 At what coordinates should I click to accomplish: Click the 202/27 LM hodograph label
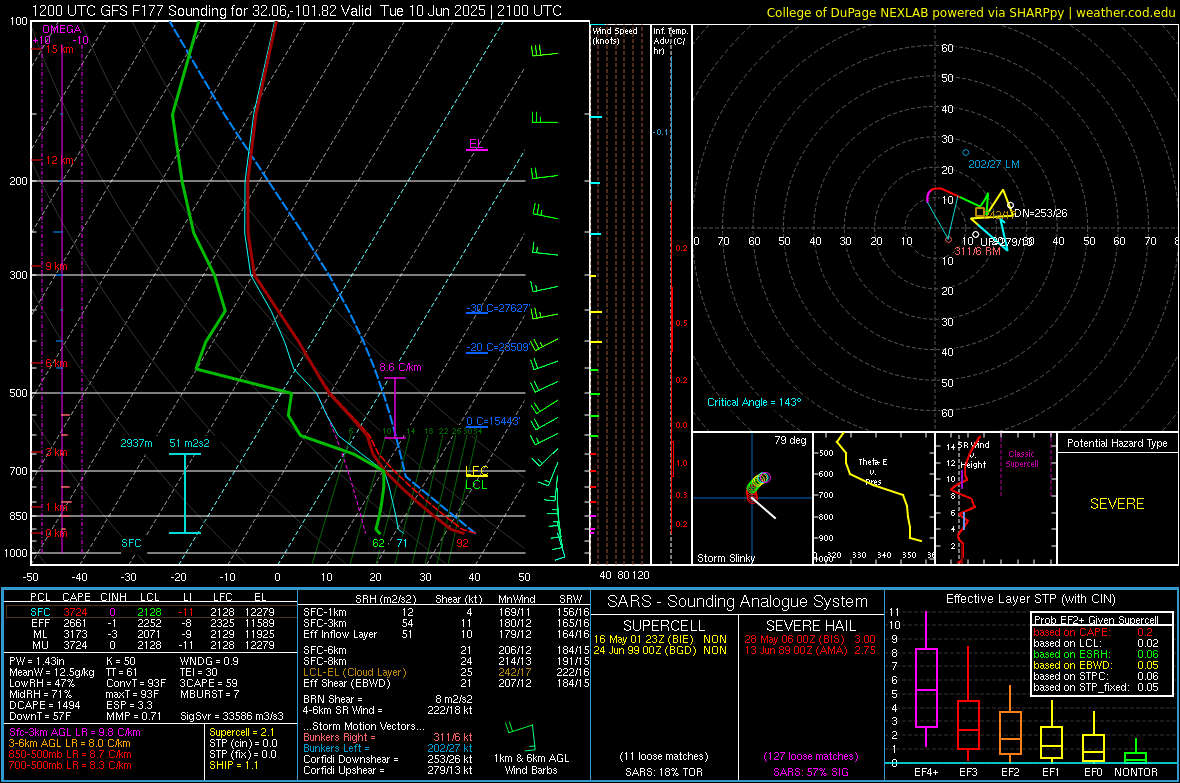(x=993, y=164)
